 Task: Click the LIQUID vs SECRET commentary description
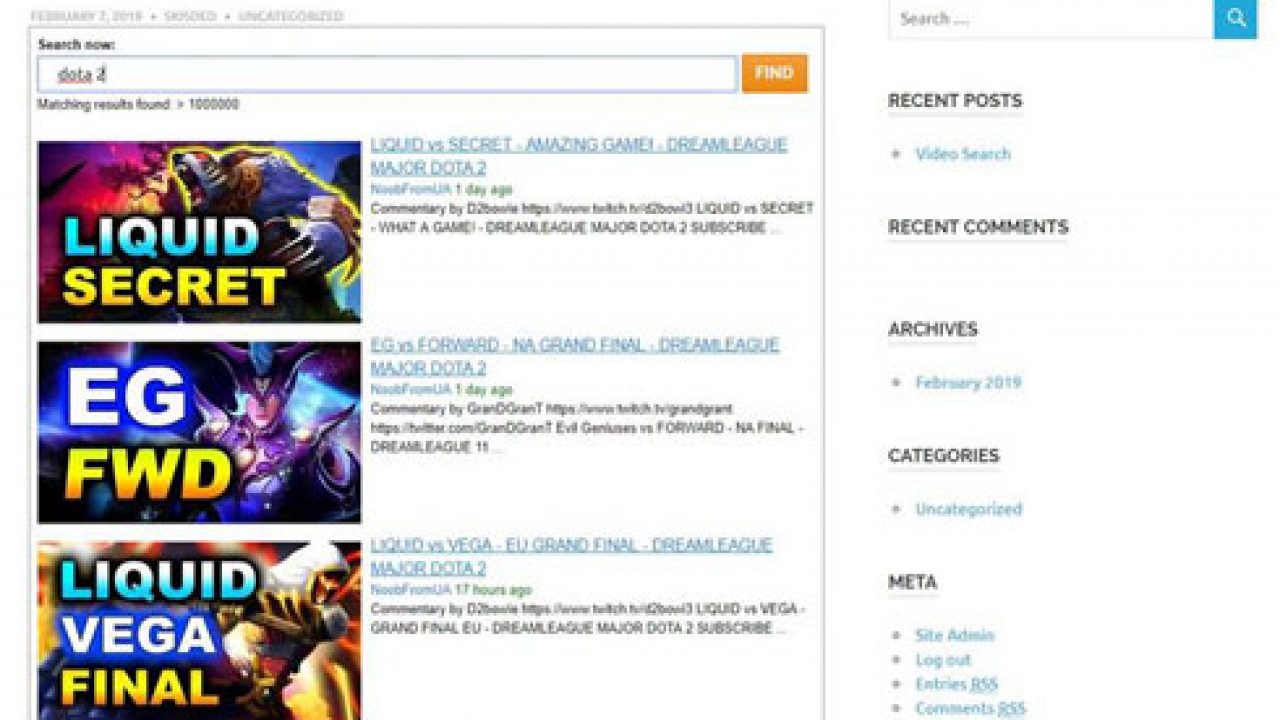coord(592,218)
